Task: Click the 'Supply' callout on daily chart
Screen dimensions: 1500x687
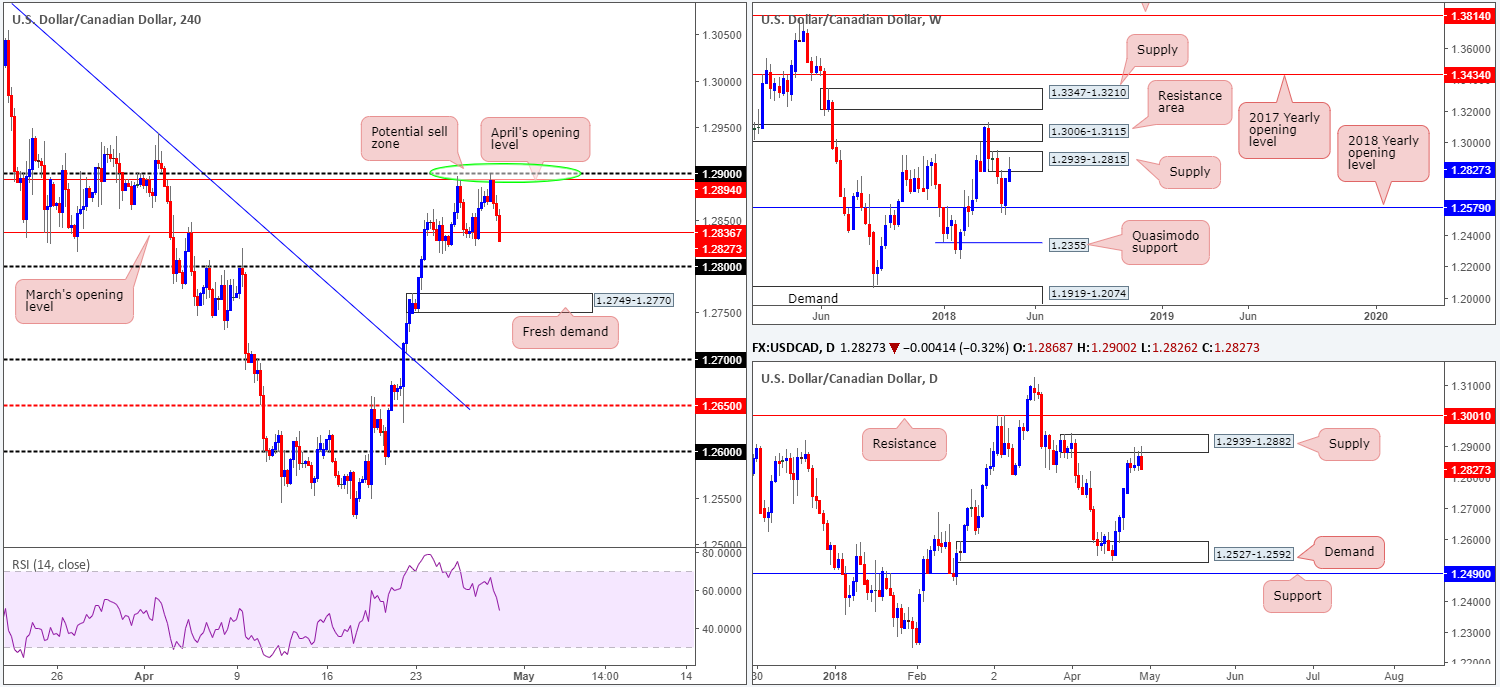Action: tap(1350, 443)
